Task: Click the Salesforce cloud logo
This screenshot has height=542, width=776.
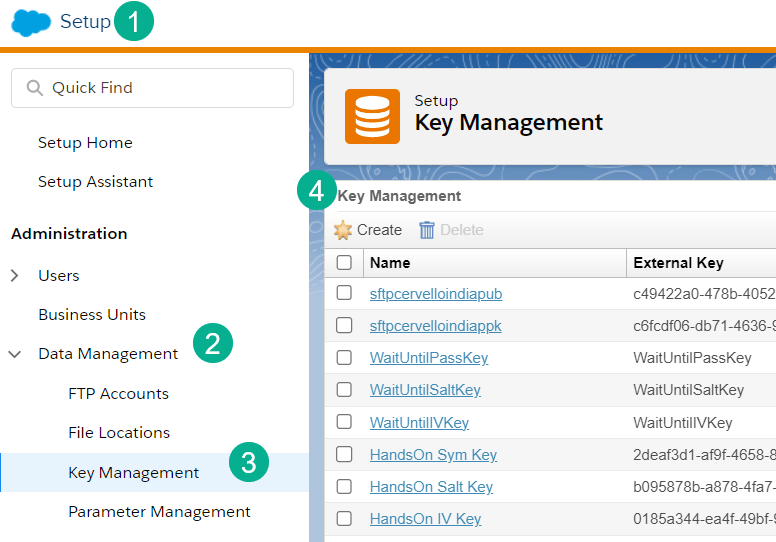Action: click(30, 22)
